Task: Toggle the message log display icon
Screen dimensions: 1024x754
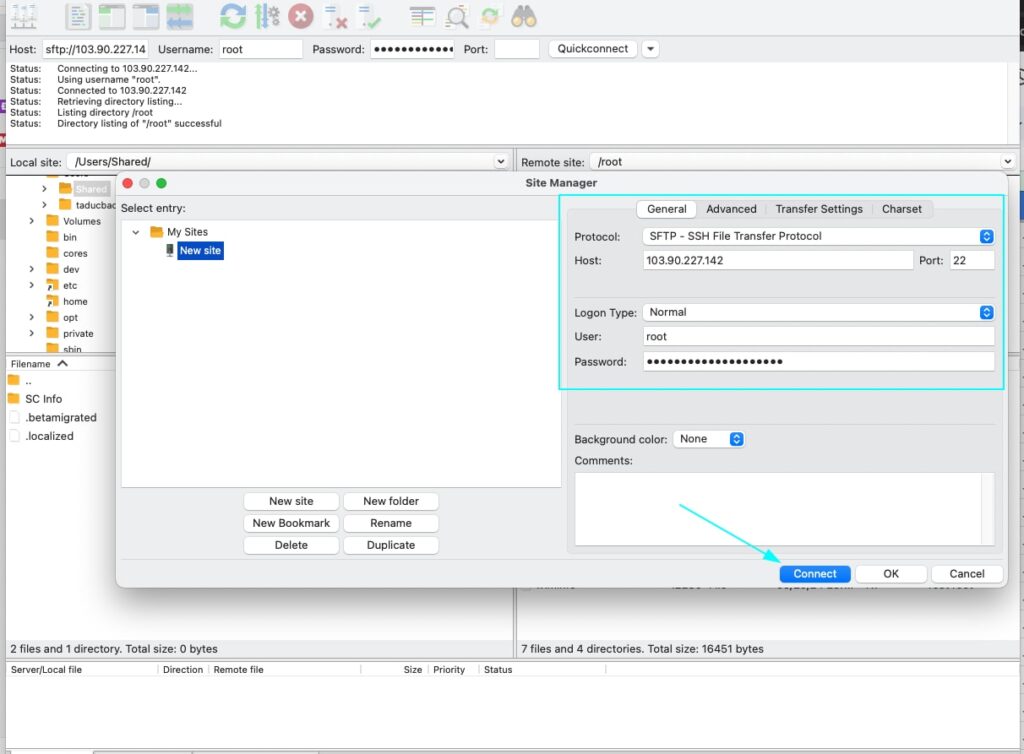Action: click(x=79, y=16)
